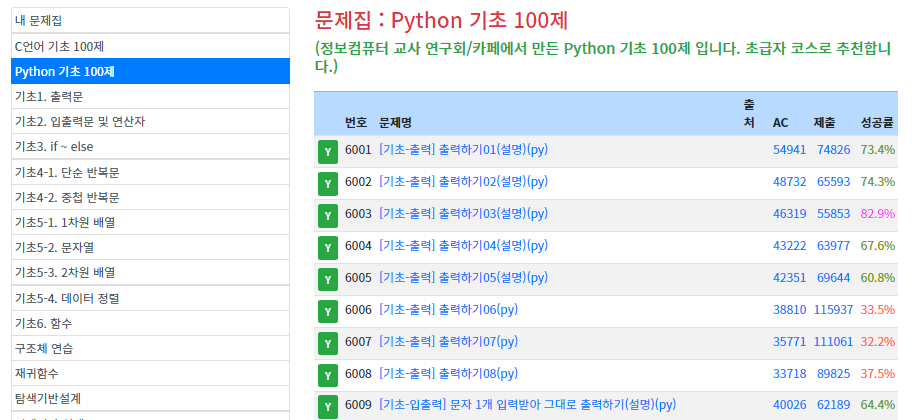Click the green Y badge for problem 6002
923x420 pixels.
[x=328, y=184]
